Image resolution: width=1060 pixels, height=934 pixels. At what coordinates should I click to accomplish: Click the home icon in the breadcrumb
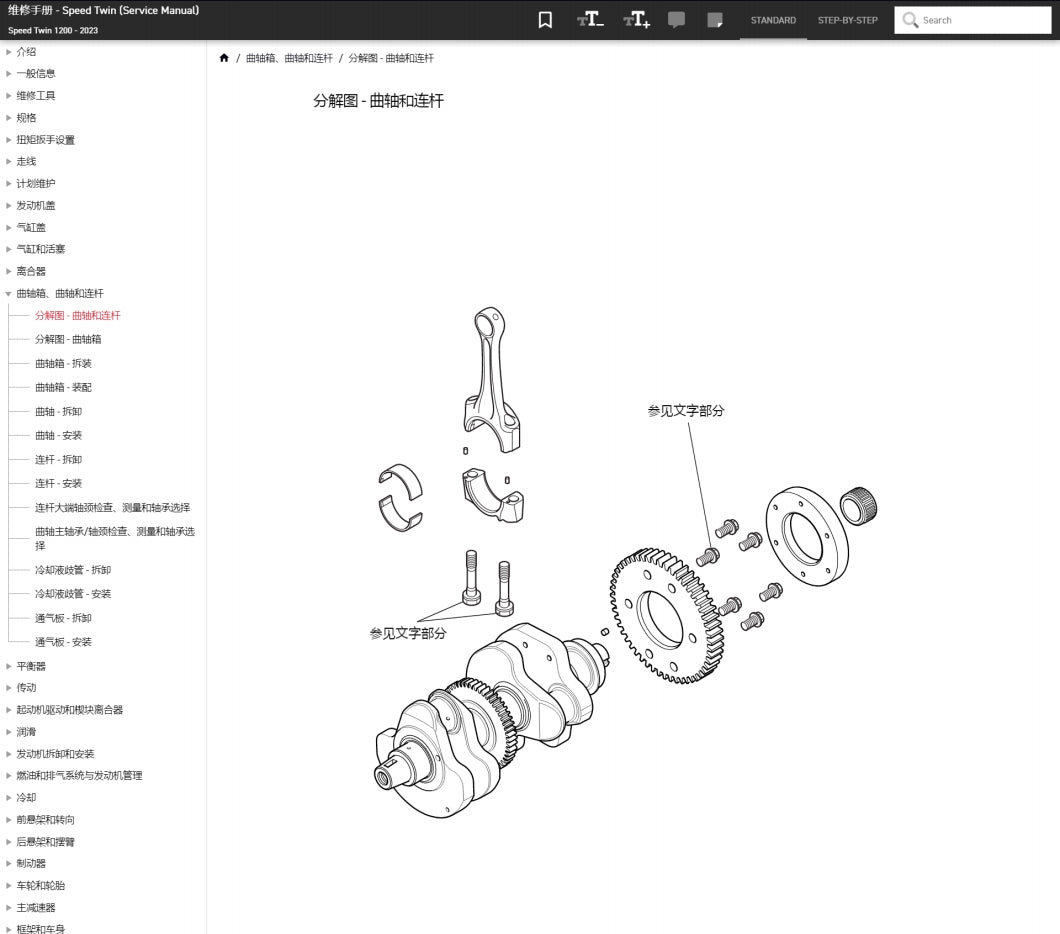coord(223,58)
